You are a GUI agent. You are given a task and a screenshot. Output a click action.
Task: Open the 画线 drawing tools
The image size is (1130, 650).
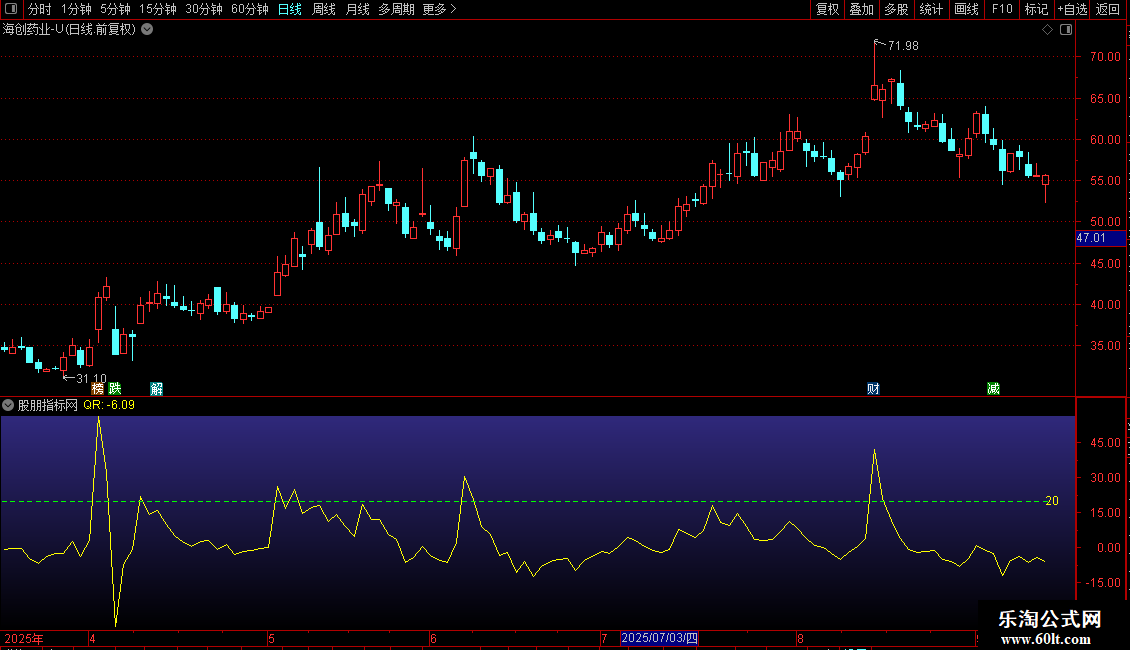click(966, 9)
